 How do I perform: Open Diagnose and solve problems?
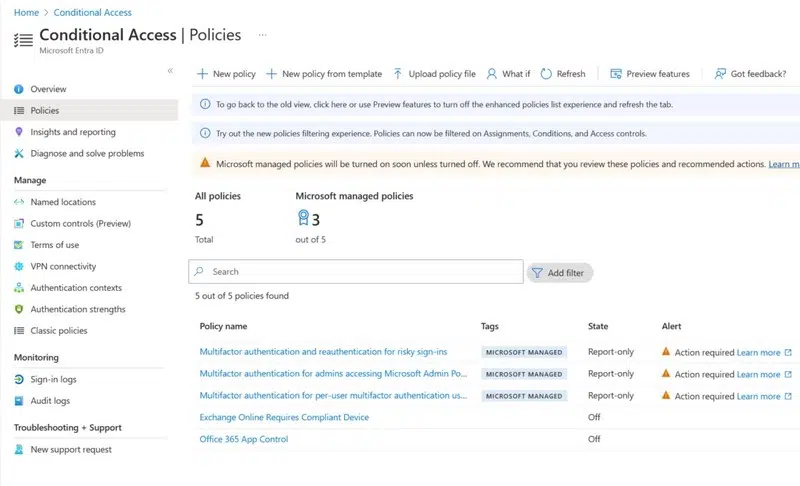[89, 153]
